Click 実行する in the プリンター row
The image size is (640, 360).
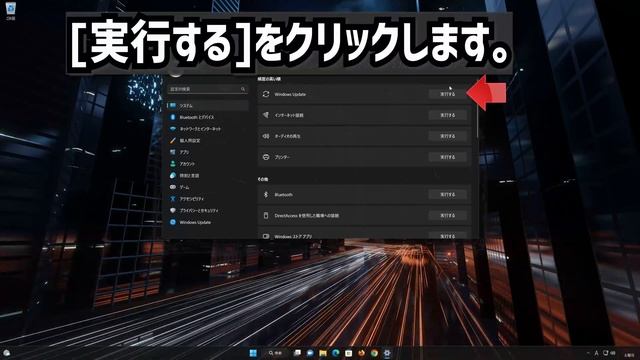coord(447,157)
